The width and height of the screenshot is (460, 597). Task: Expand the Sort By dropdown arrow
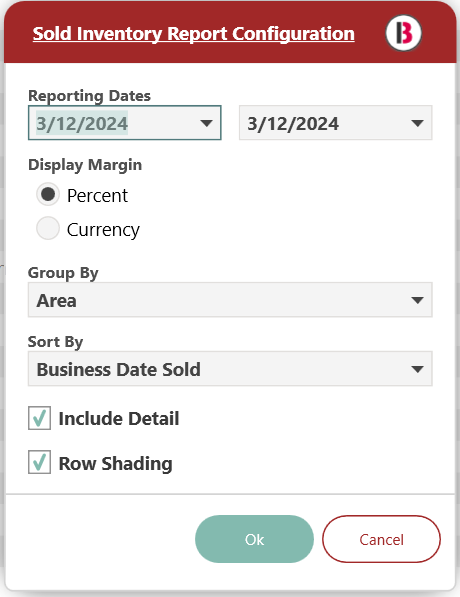(x=417, y=369)
